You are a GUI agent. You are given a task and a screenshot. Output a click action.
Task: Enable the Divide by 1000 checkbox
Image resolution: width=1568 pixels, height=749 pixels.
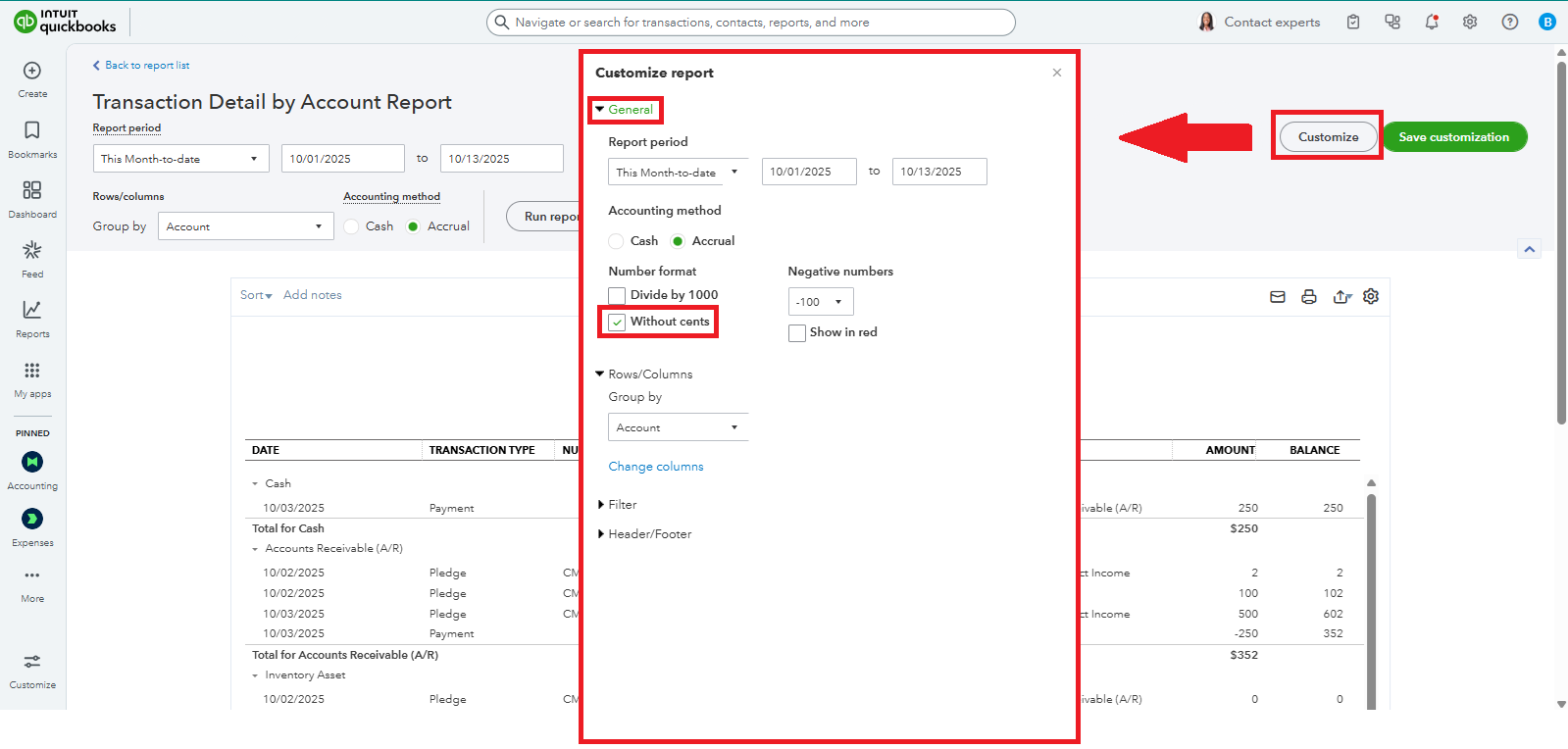click(x=617, y=295)
